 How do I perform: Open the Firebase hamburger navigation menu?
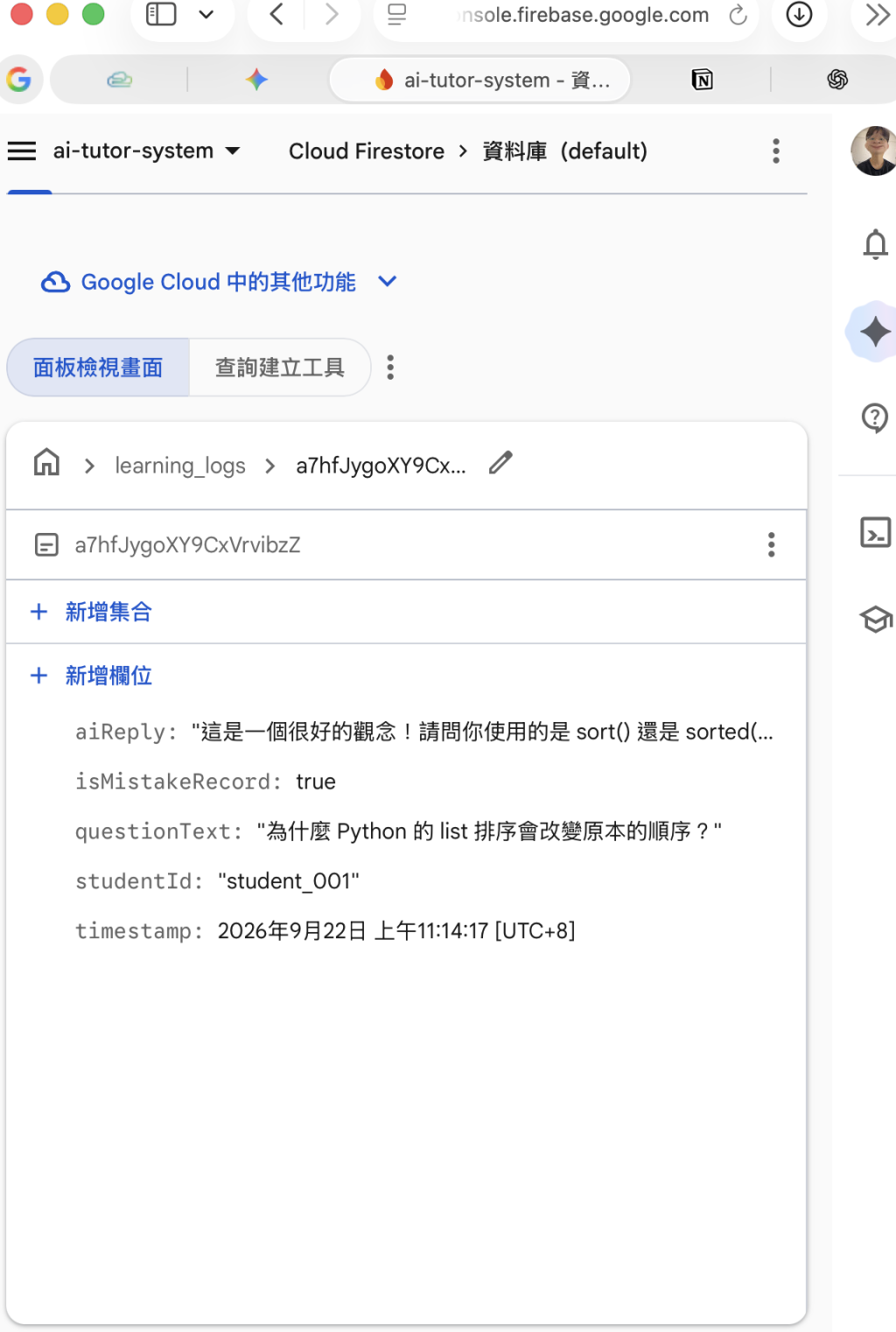click(x=22, y=151)
